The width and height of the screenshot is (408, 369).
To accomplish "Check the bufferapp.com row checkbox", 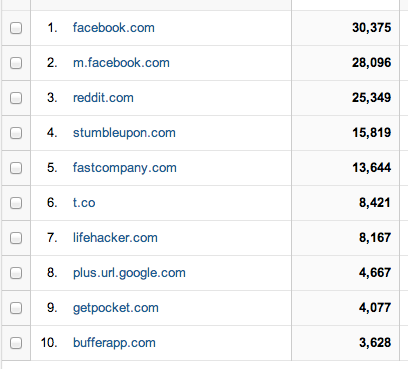I will click(16, 343).
